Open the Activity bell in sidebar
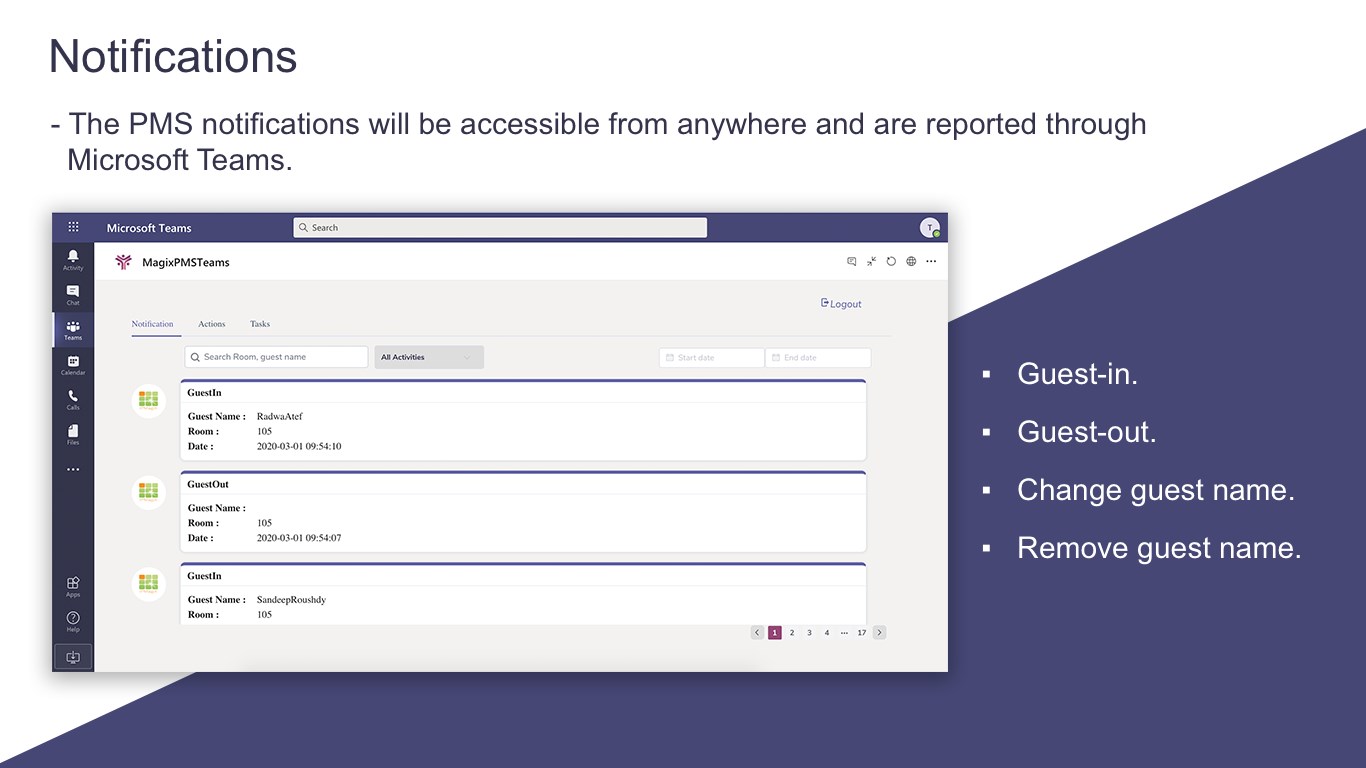This screenshot has height=768, width=1366. [x=73, y=260]
